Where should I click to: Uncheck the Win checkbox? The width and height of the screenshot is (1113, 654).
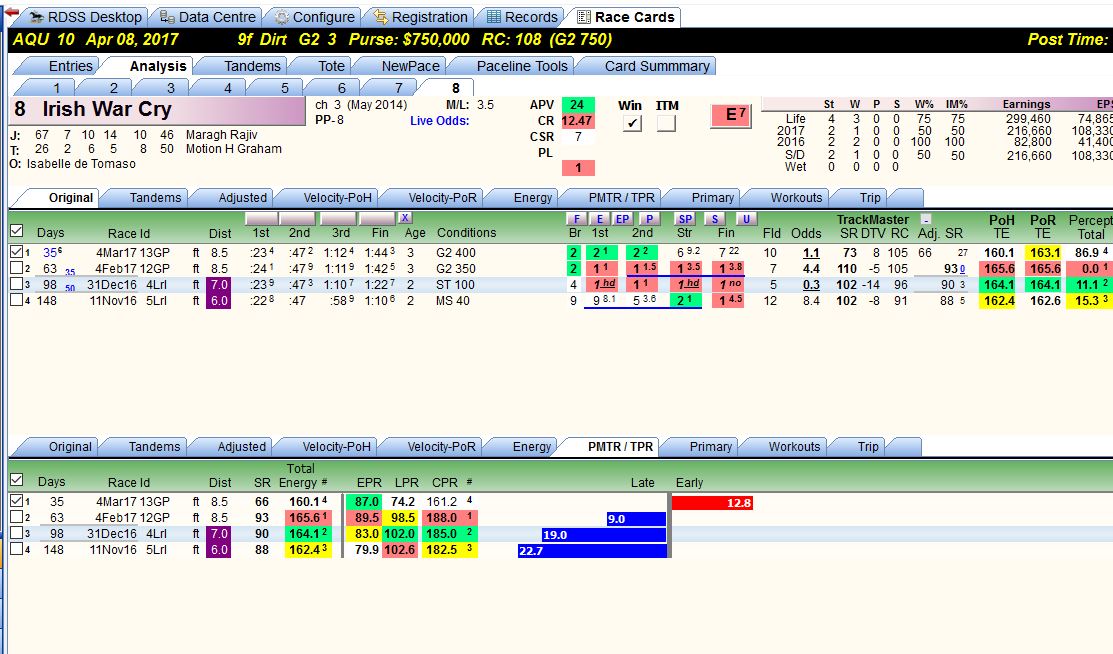(x=632, y=123)
